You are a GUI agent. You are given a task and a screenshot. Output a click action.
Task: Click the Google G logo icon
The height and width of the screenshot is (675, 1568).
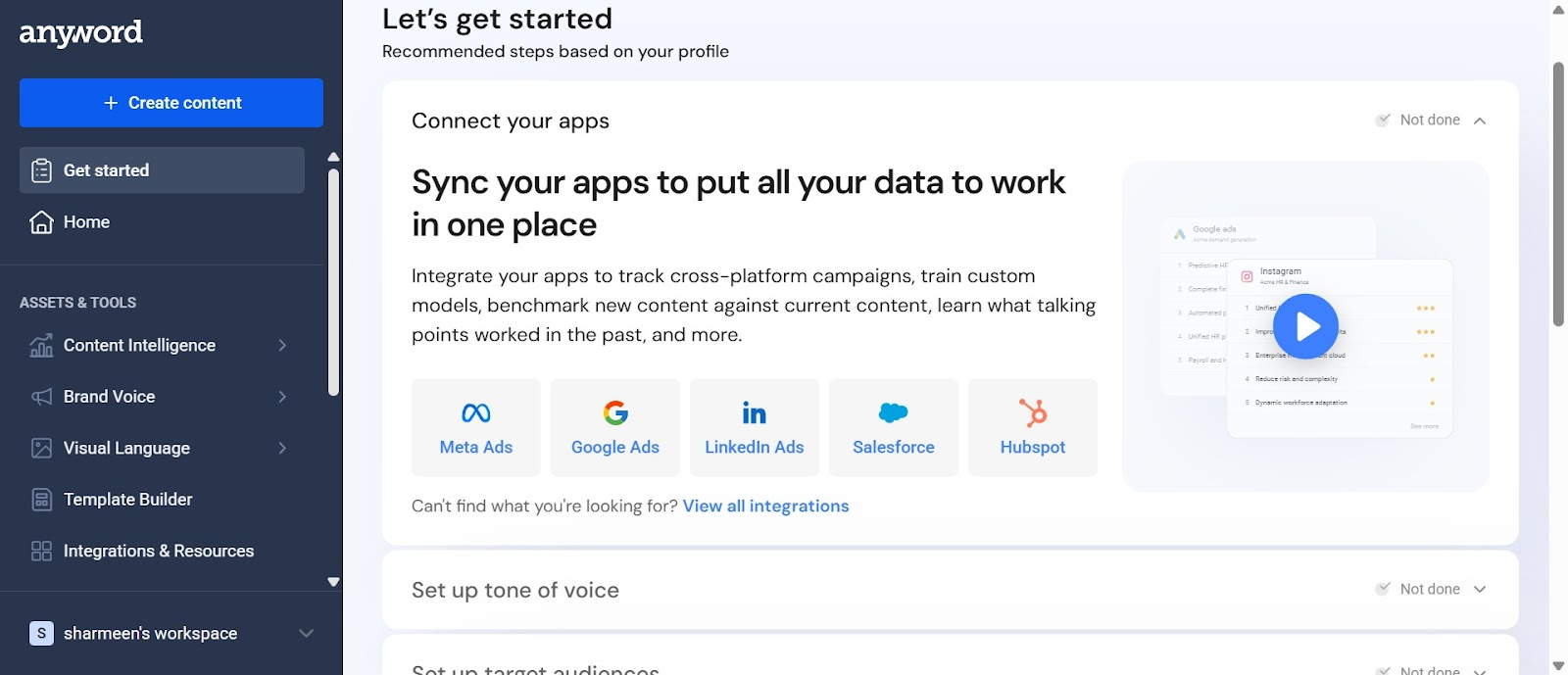coord(615,413)
